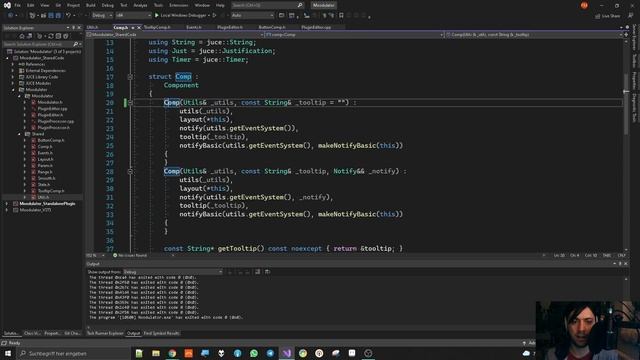Open Show output from dropdown
This screenshot has width=640, height=360.
(173, 271)
